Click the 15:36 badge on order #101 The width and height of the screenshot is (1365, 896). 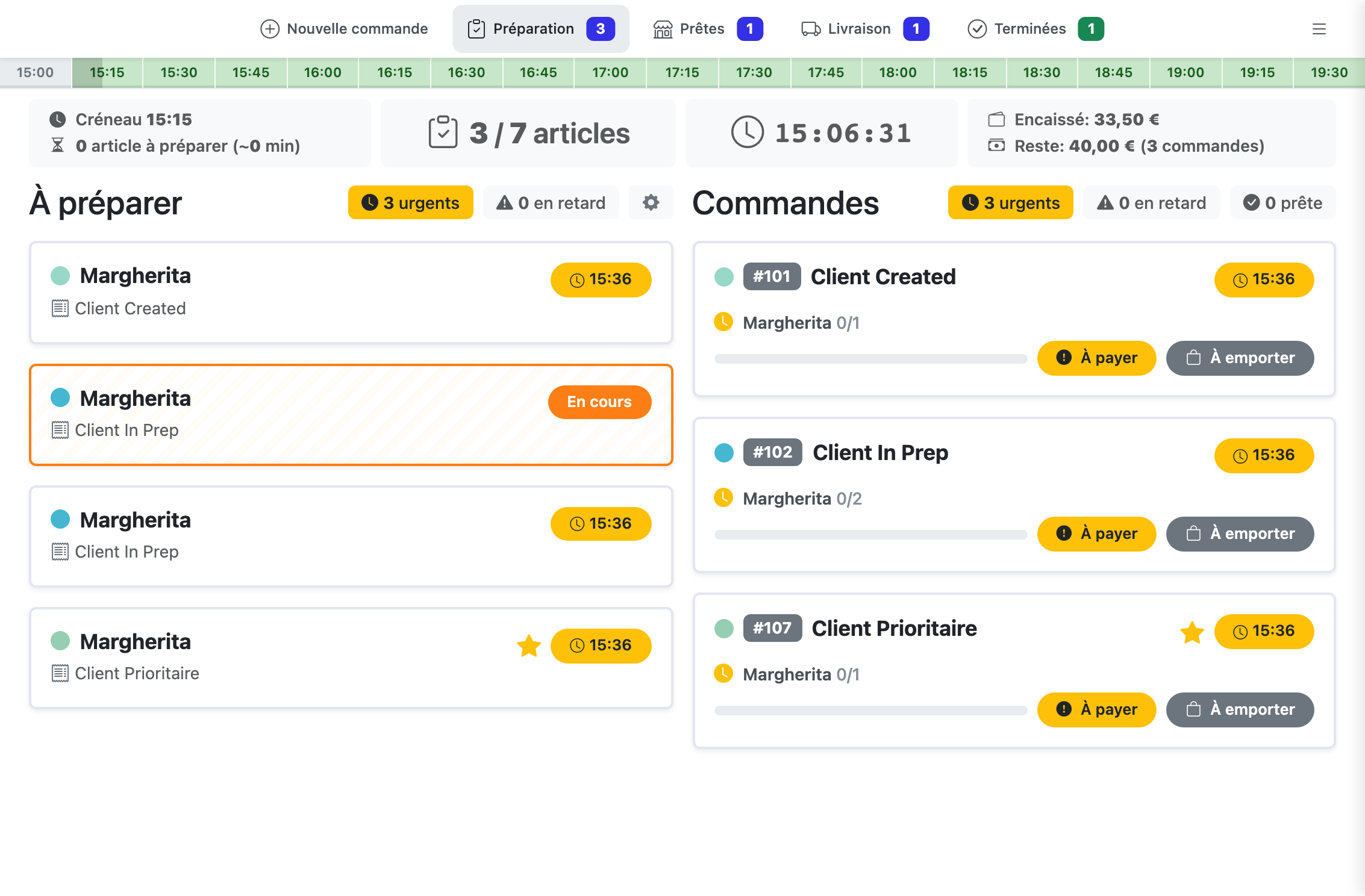coord(1264,279)
